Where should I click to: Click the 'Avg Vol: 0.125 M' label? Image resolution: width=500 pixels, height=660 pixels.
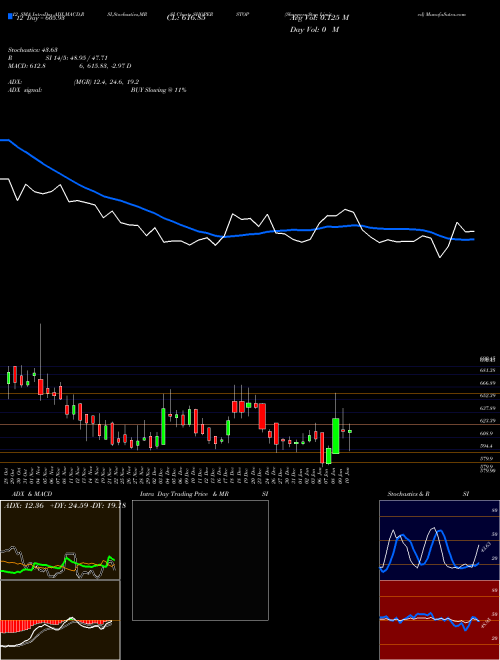coord(319,18)
